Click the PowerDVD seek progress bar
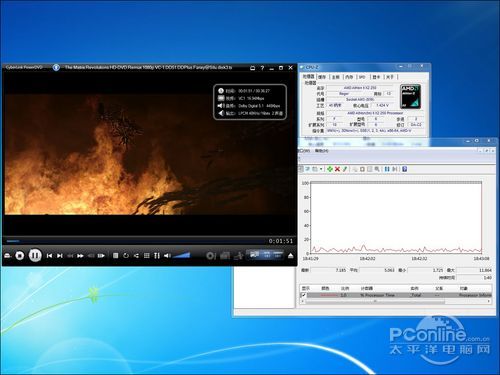Viewport: 500px width, 375px height. [136, 241]
